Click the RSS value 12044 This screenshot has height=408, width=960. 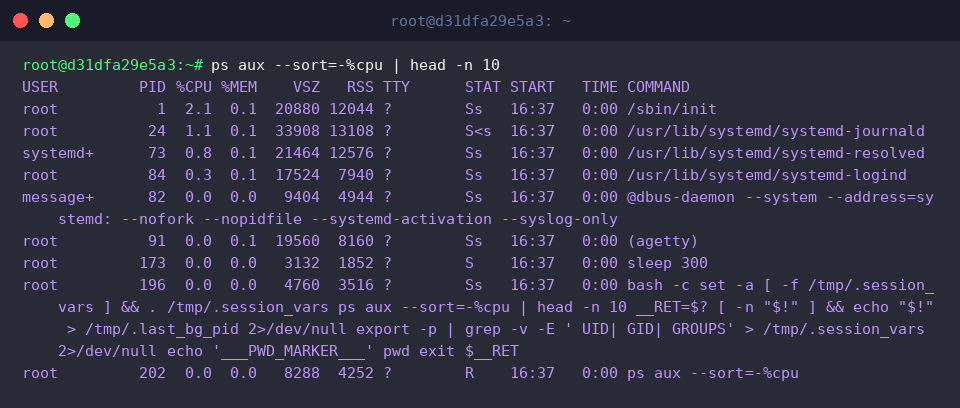click(351, 109)
